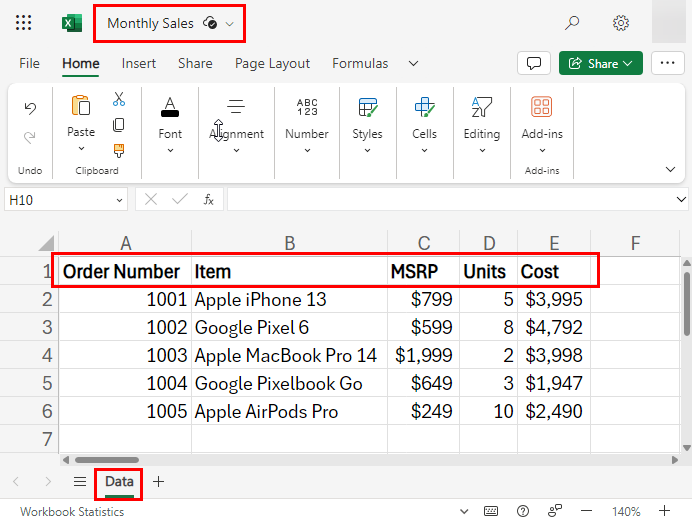Click the 140% zoom level
The height and width of the screenshot is (520, 692).
[626, 512]
